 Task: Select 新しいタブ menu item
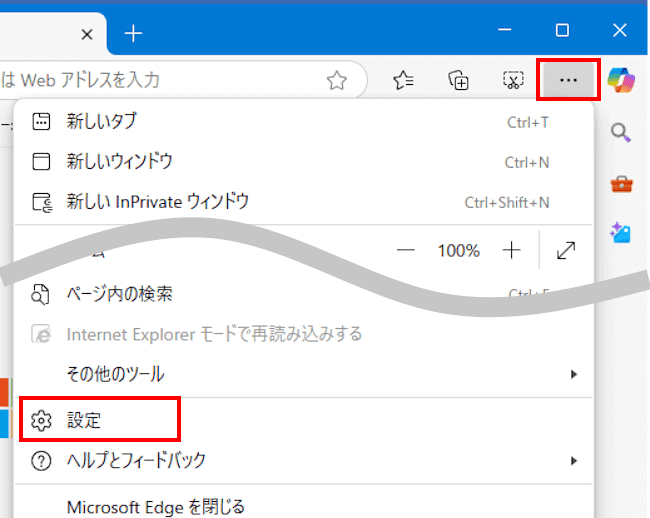click(x=303, y=122)
